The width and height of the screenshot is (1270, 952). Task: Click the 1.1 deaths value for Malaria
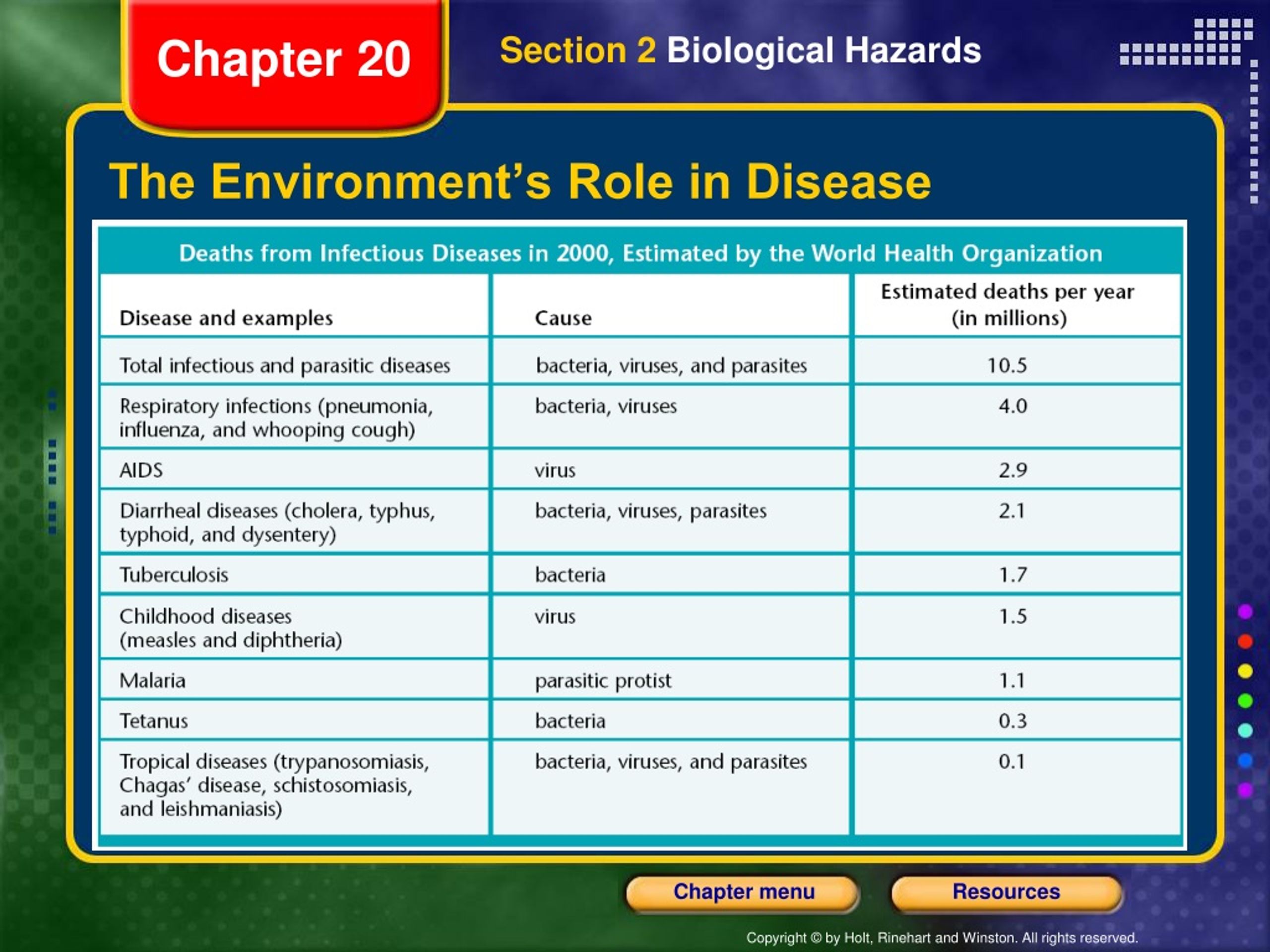[x=1012, y=681]
